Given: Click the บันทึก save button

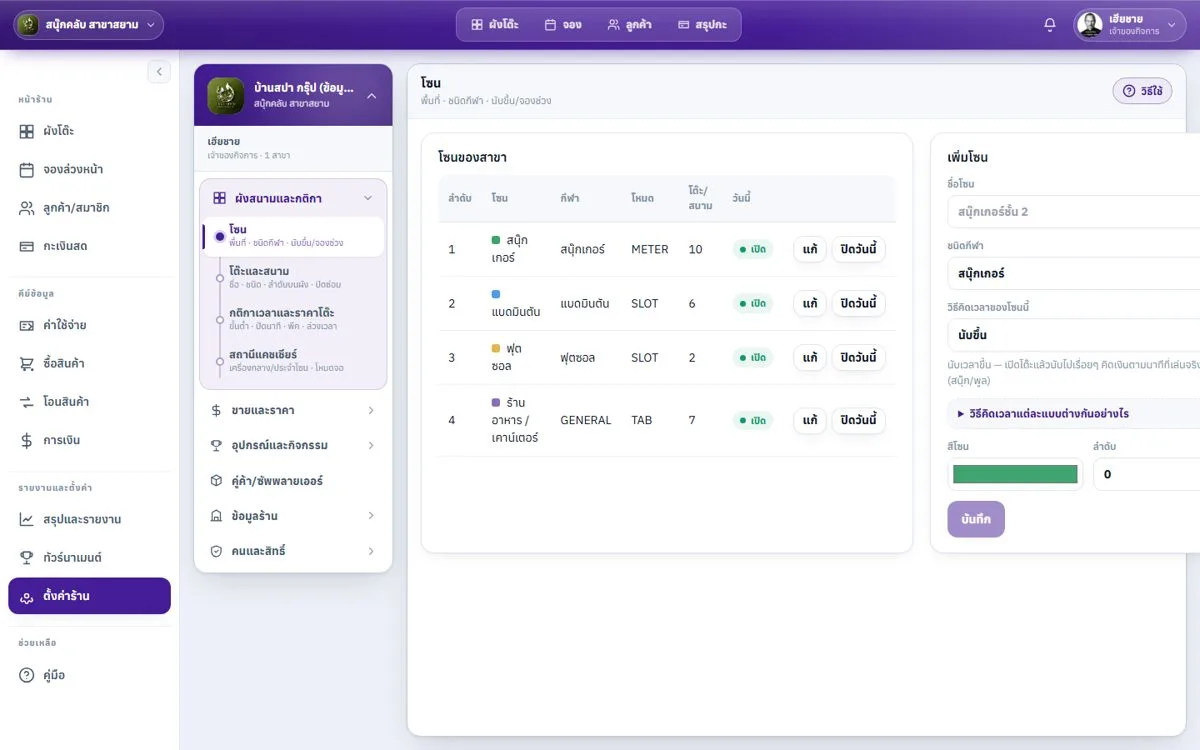Looking at the screenshot, I should point(976,520).
